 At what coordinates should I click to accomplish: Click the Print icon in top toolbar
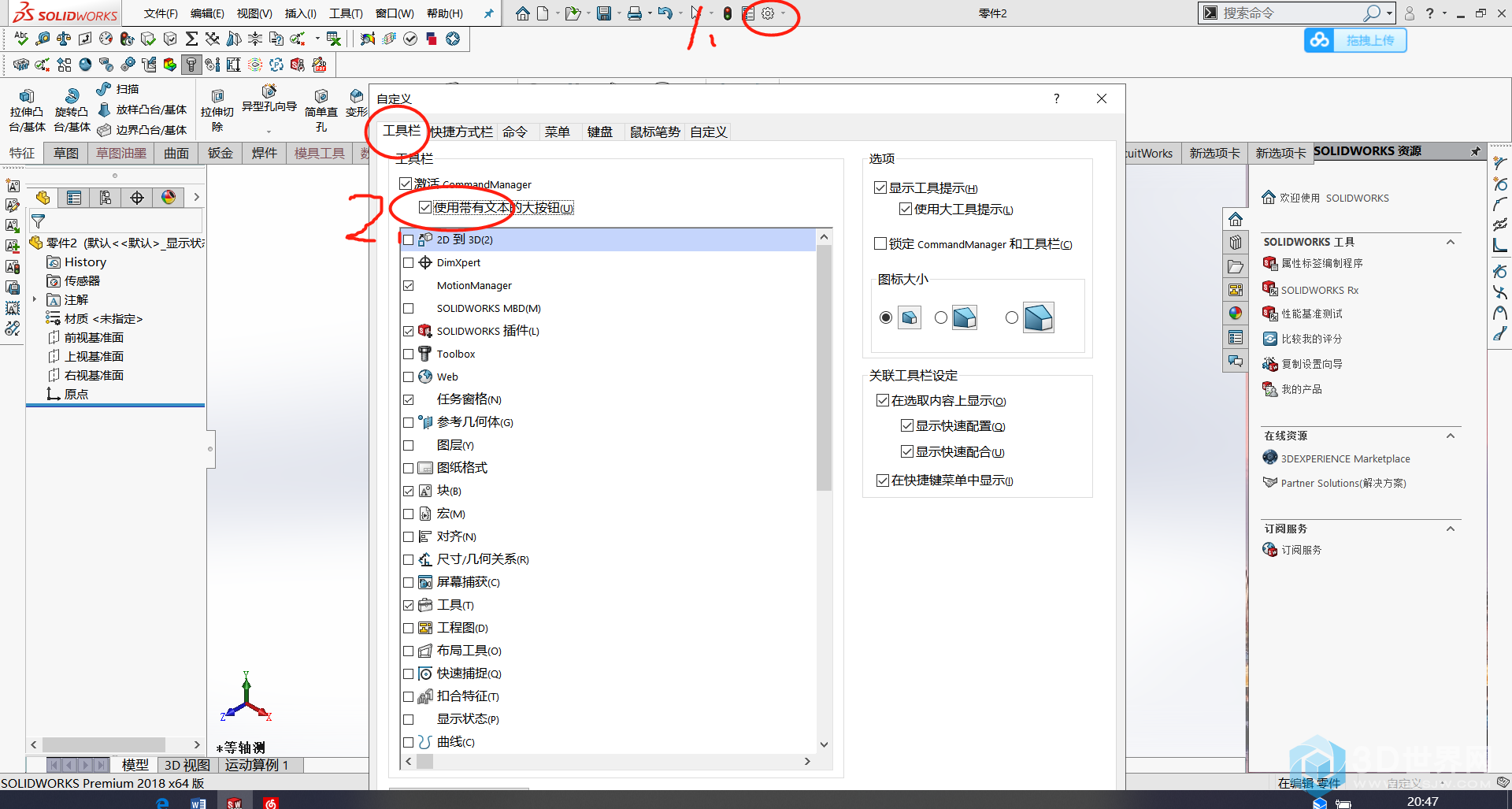(635, 13)
